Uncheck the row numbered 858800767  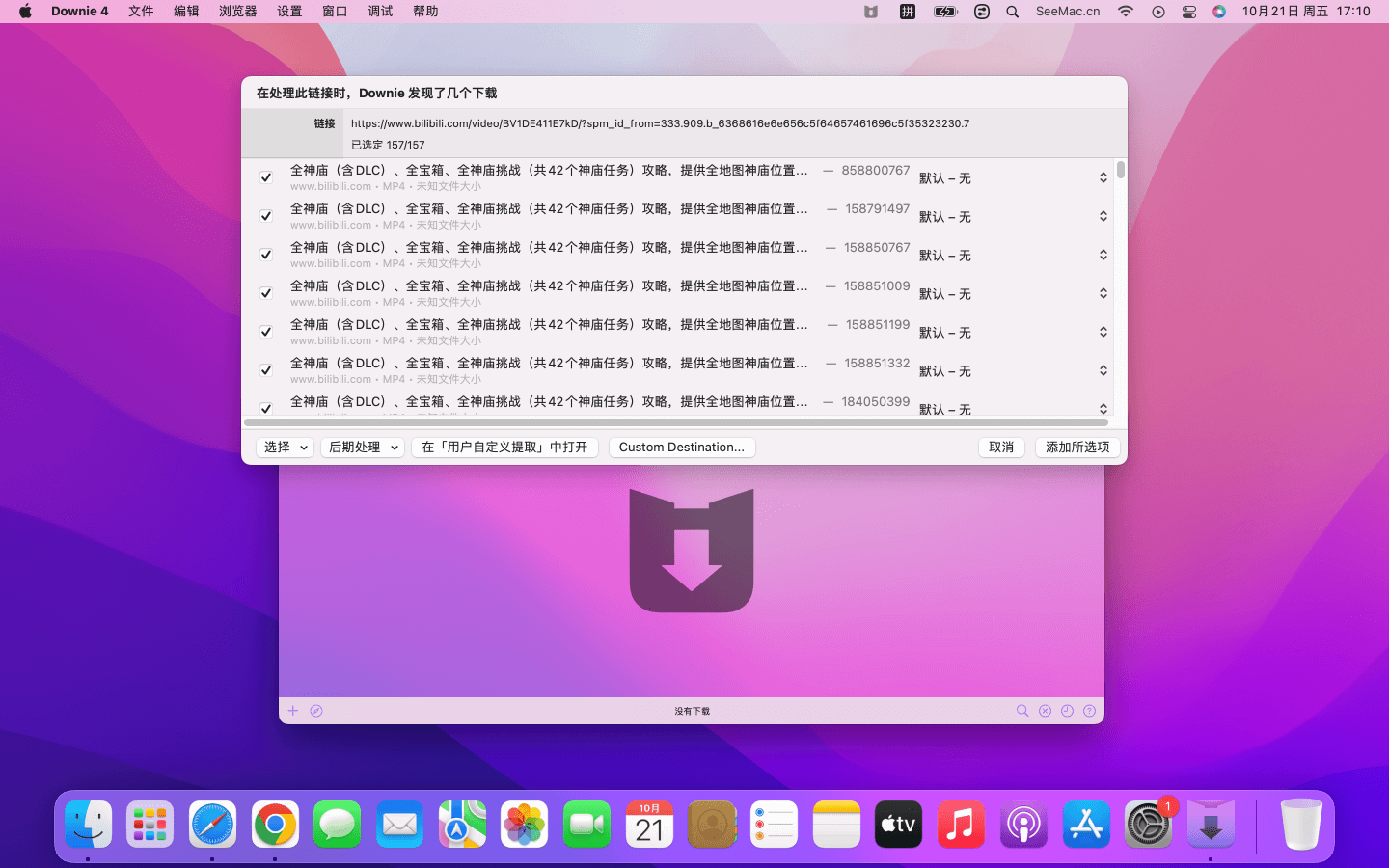[x=266, y=177]
